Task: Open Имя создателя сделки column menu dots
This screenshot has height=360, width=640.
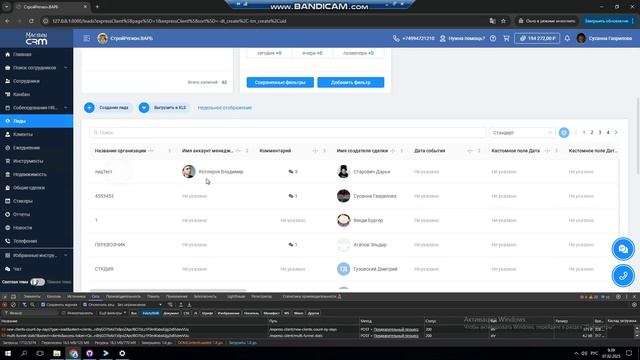Action: pyautogui.click(x=402, y=151)
